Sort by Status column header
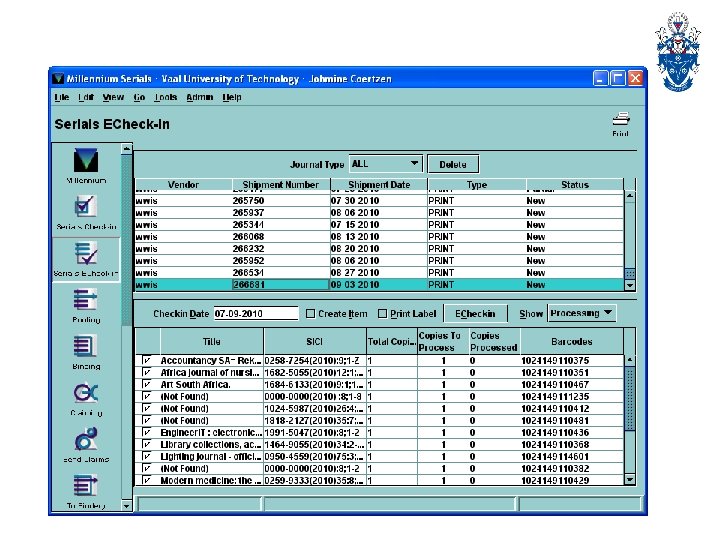Viewport: 720px width, 540px height. click(x=574, y=185)
